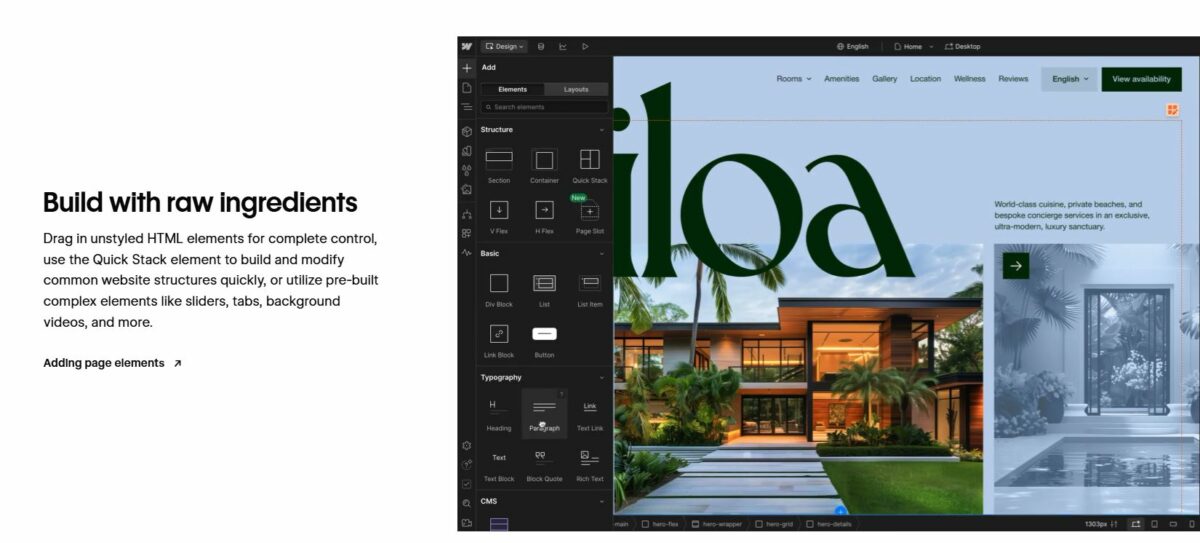Click the Desktop breakpoint selector

click(x=963, y=46)
